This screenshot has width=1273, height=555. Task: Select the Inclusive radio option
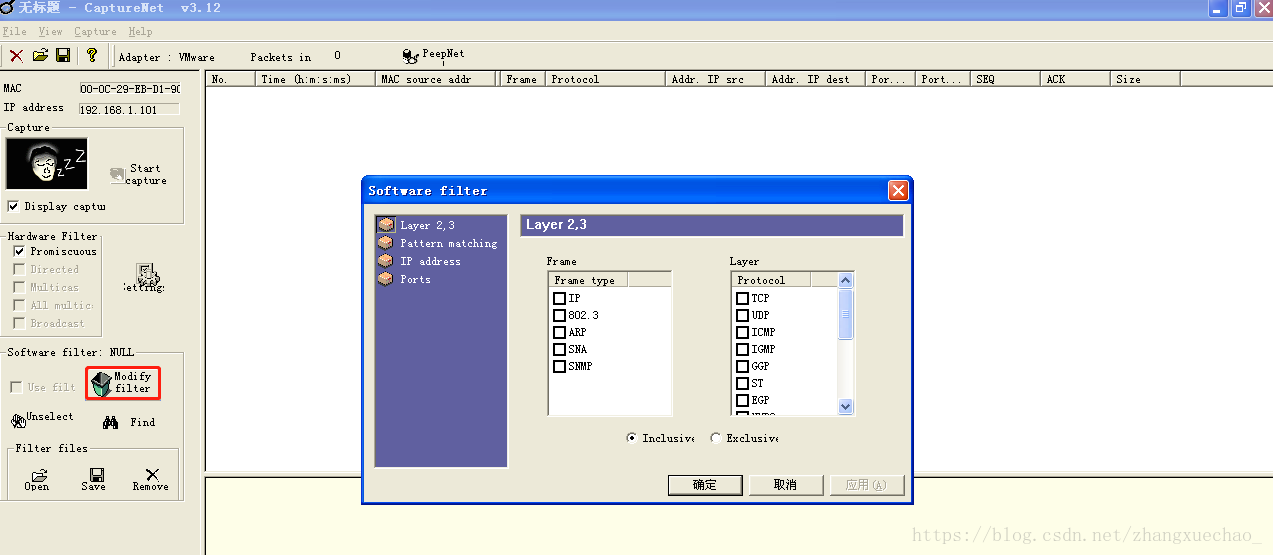[x=631, y=438]
